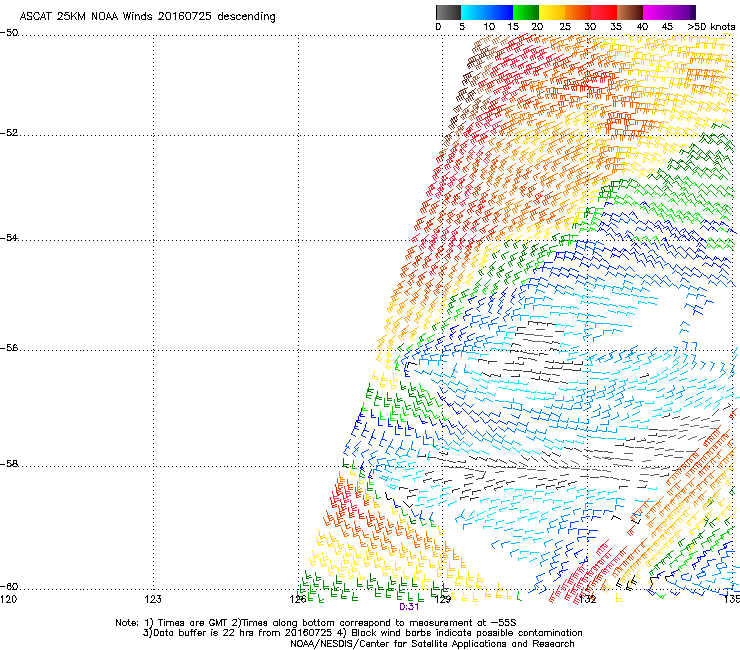The width and height of the screenshot is (740, 650).
Task: Click the '20' legend tick label
Action: pyautogui.click(x=537, y=27)
